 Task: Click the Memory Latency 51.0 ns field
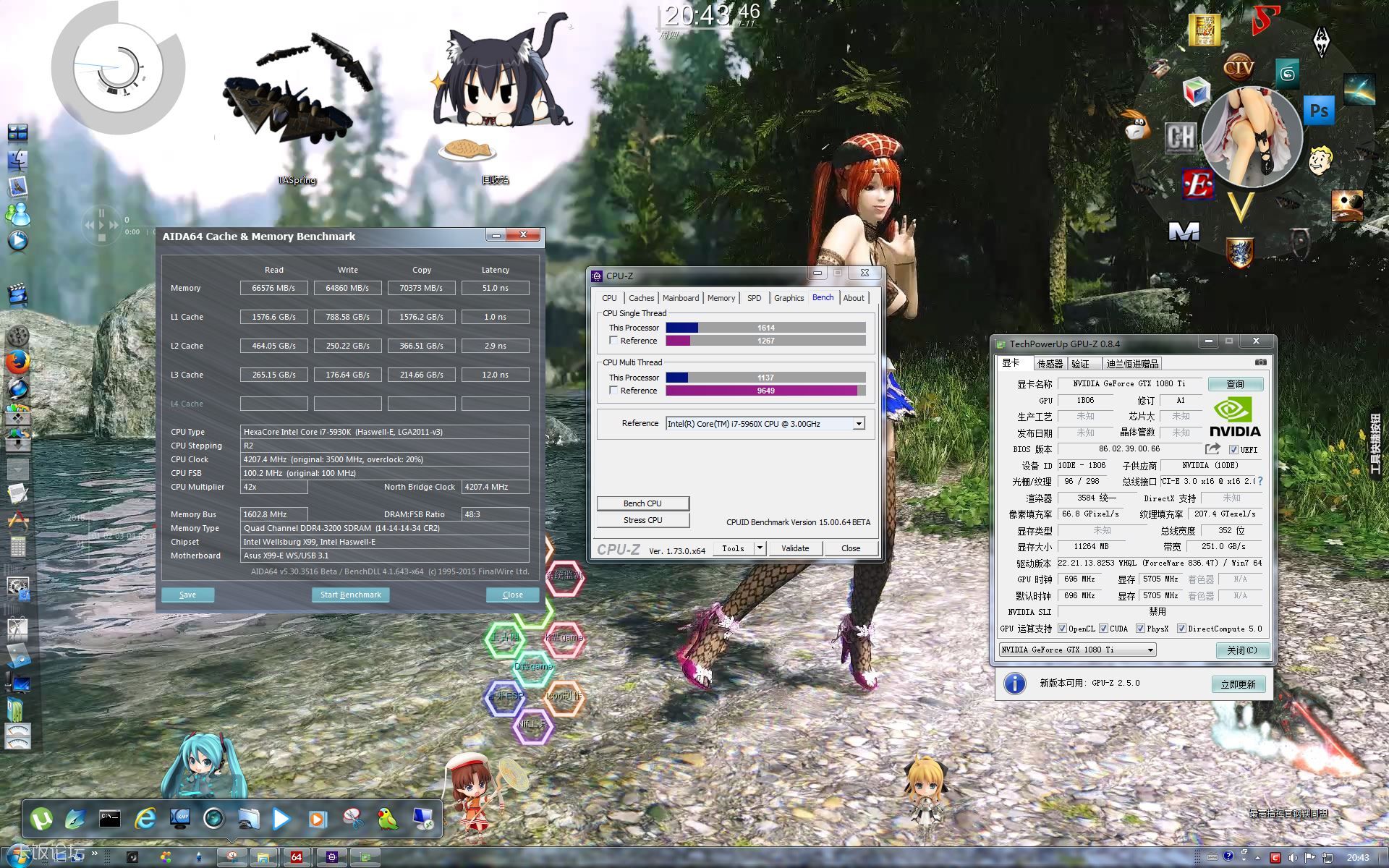(495, 288)
